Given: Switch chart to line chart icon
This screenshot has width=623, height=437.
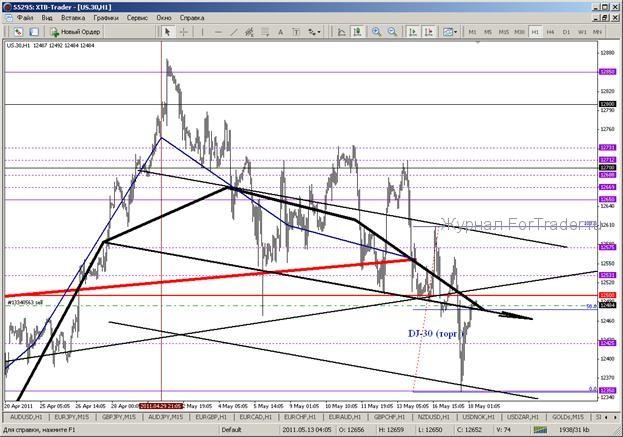Looking at the screenshot, I should [x=341, y=32].
